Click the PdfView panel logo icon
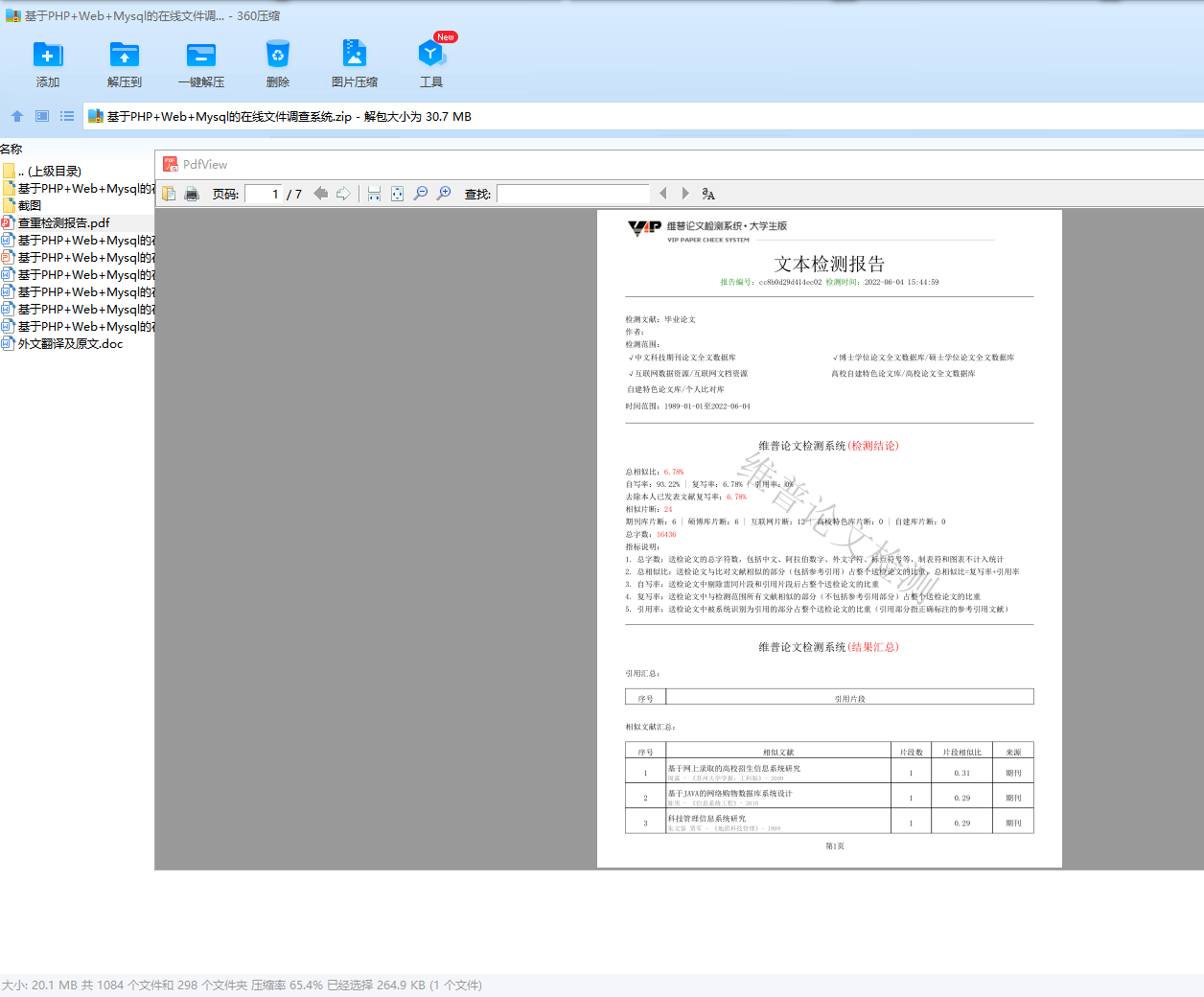1204x997 pixels. click(171, 164)
